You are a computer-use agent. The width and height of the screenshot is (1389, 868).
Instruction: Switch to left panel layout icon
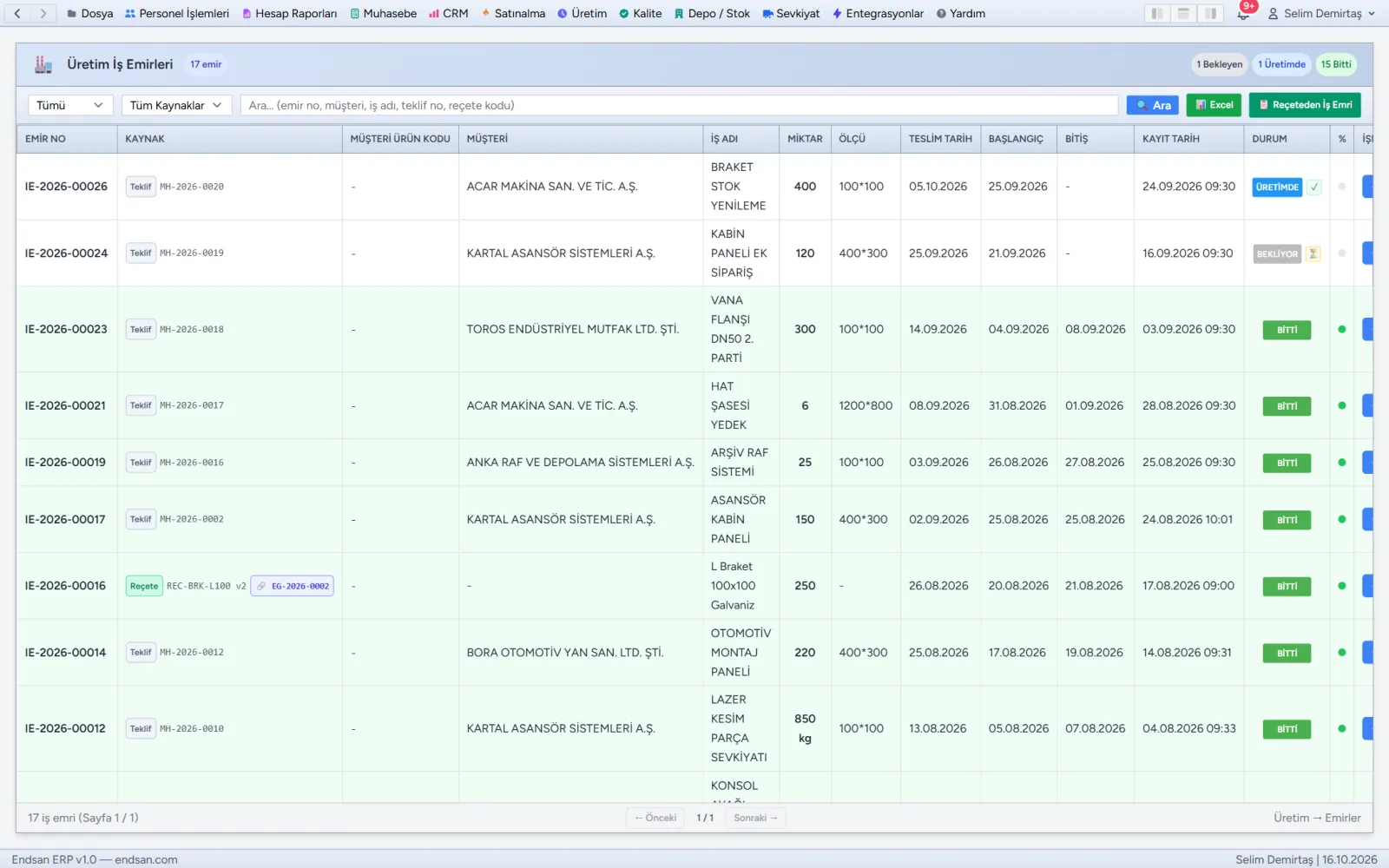pyautogui.click(x=1156, y=13)
